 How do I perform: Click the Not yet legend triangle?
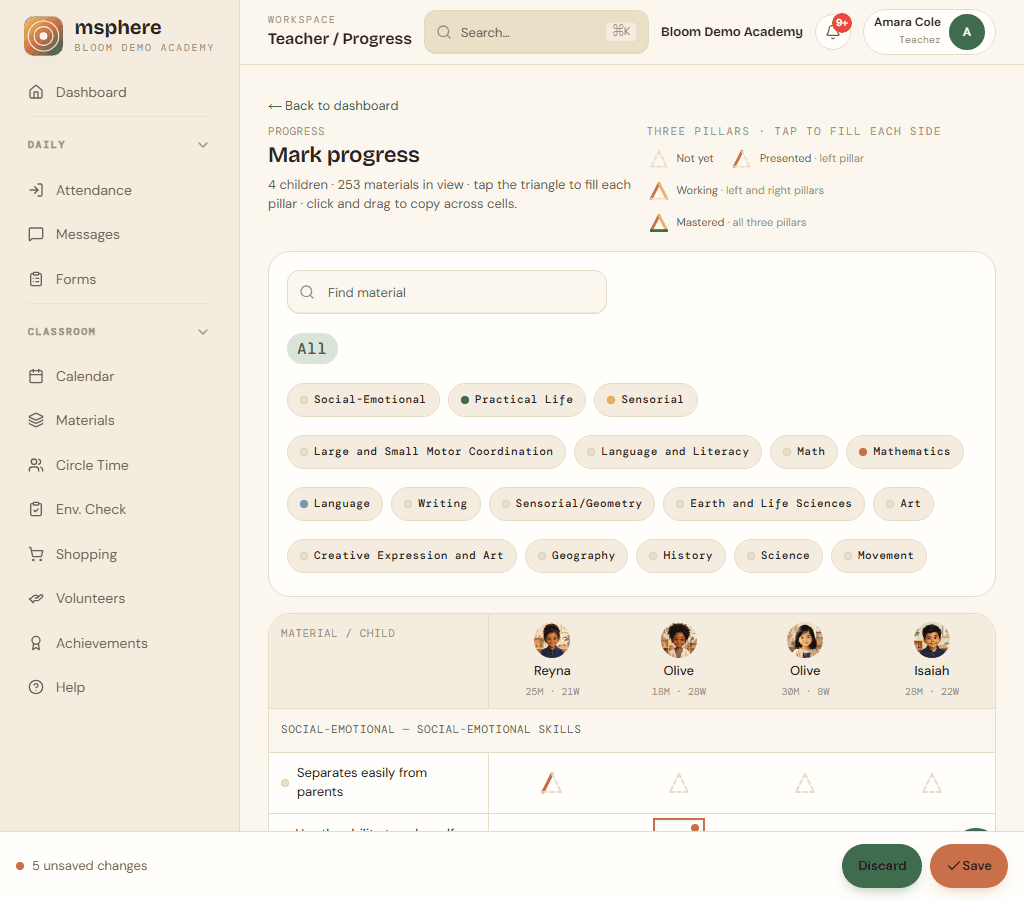(659, 159)
